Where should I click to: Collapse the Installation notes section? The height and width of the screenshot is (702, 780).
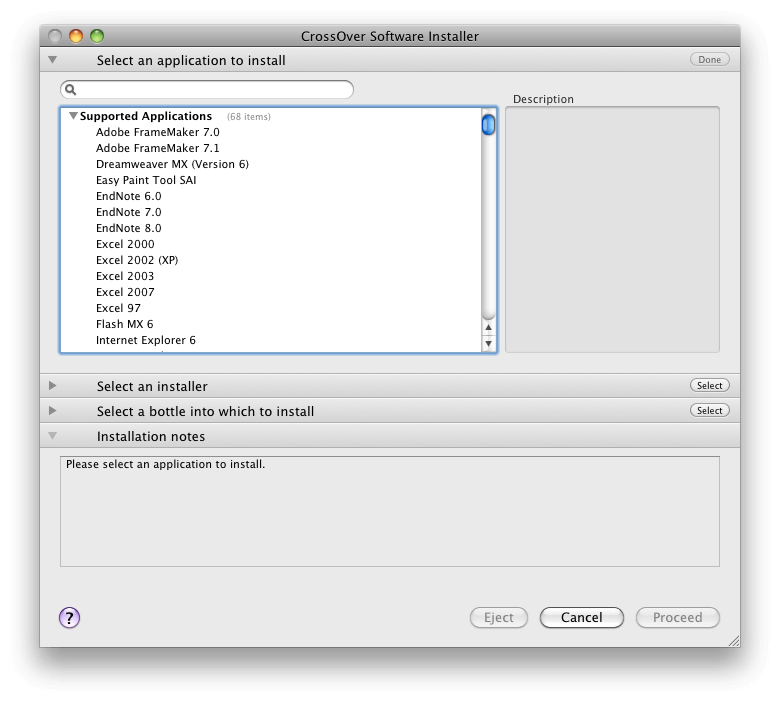click(53, 436)
